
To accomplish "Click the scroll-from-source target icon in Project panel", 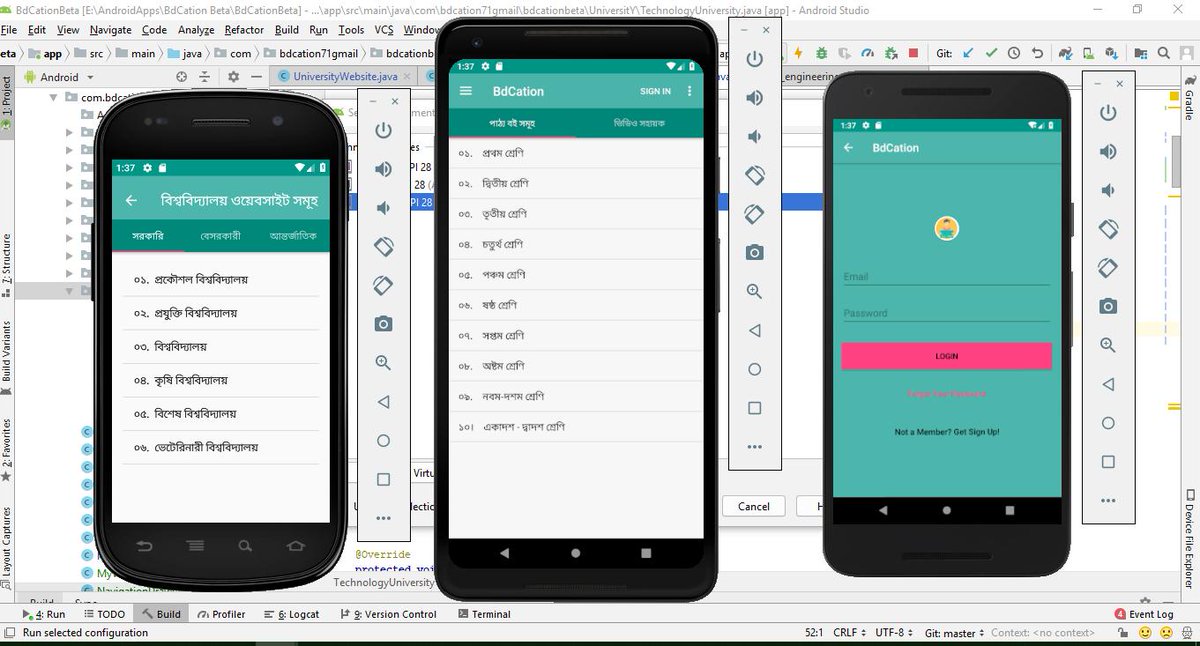I will point(181,76).
